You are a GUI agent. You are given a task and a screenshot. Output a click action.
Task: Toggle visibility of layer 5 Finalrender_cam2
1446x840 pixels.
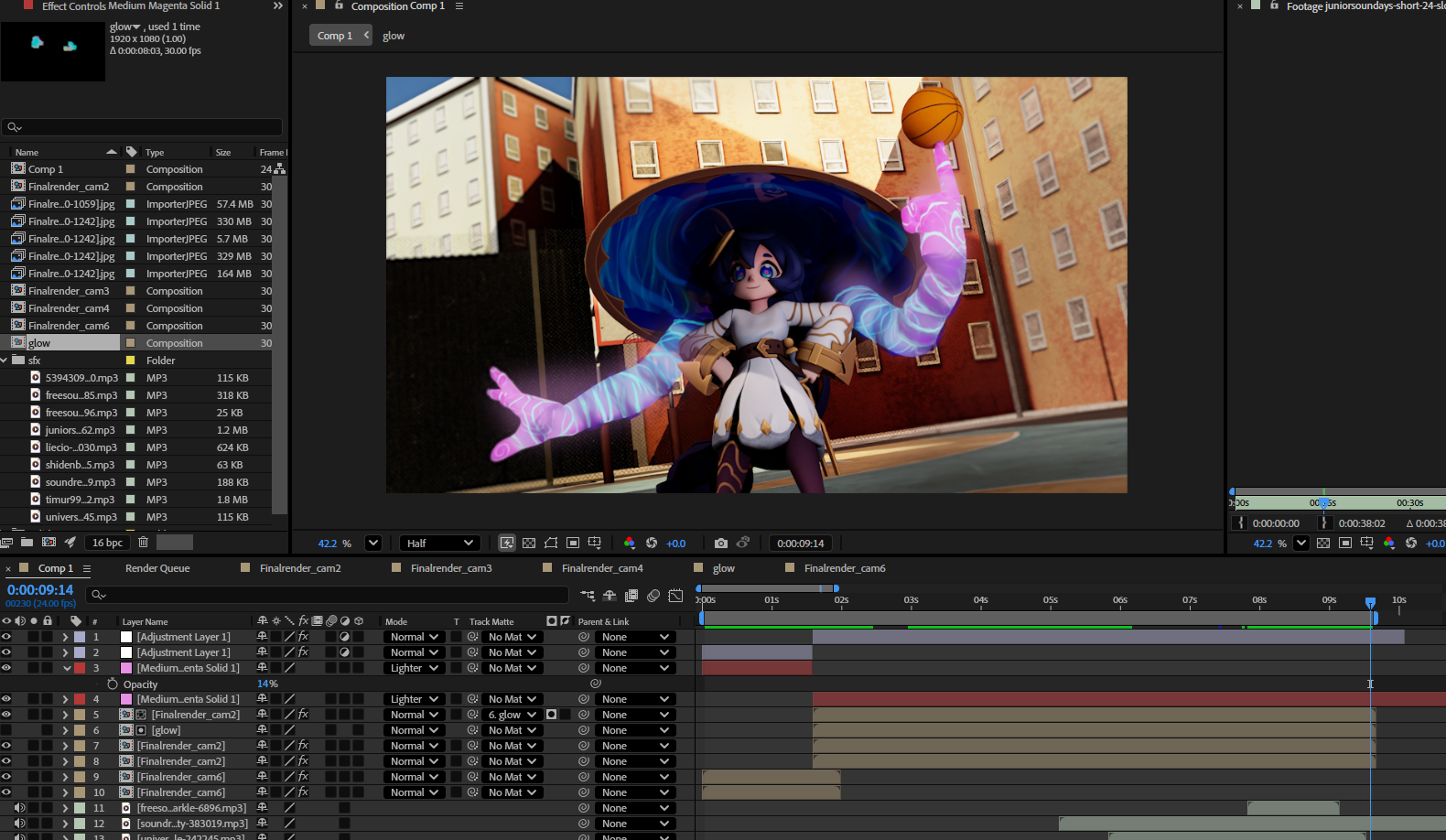[6, 715]
